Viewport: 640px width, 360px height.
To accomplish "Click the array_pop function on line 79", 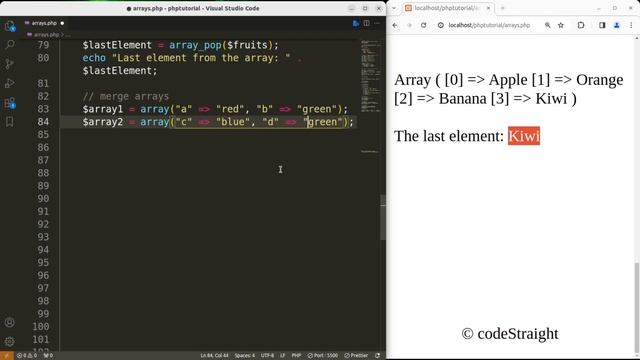I will coord(195,45).
